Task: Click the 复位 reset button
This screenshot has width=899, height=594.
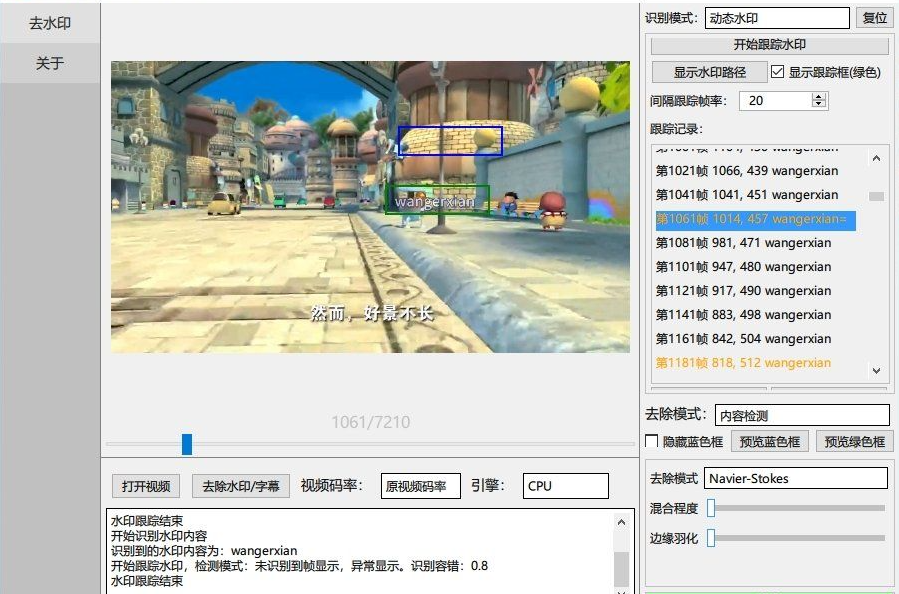Action: [x=875, y=18]
